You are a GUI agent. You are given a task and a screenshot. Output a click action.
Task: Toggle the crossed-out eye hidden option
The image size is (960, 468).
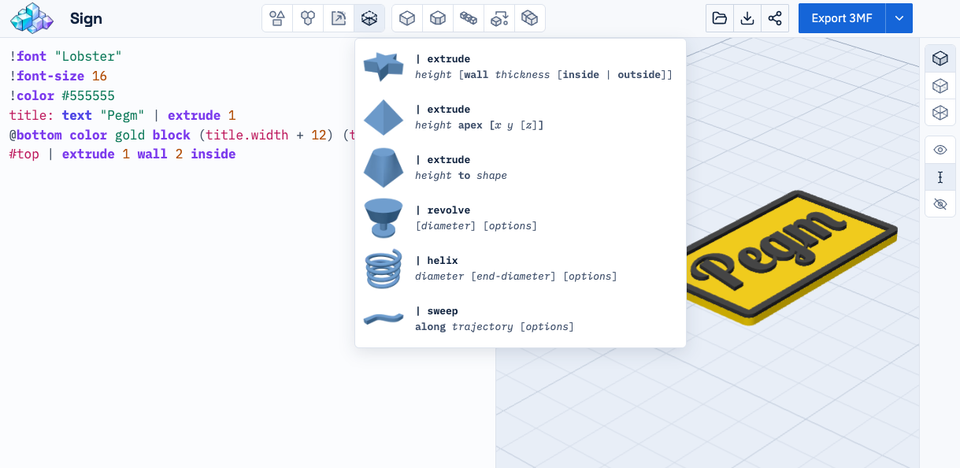(940, 204)
